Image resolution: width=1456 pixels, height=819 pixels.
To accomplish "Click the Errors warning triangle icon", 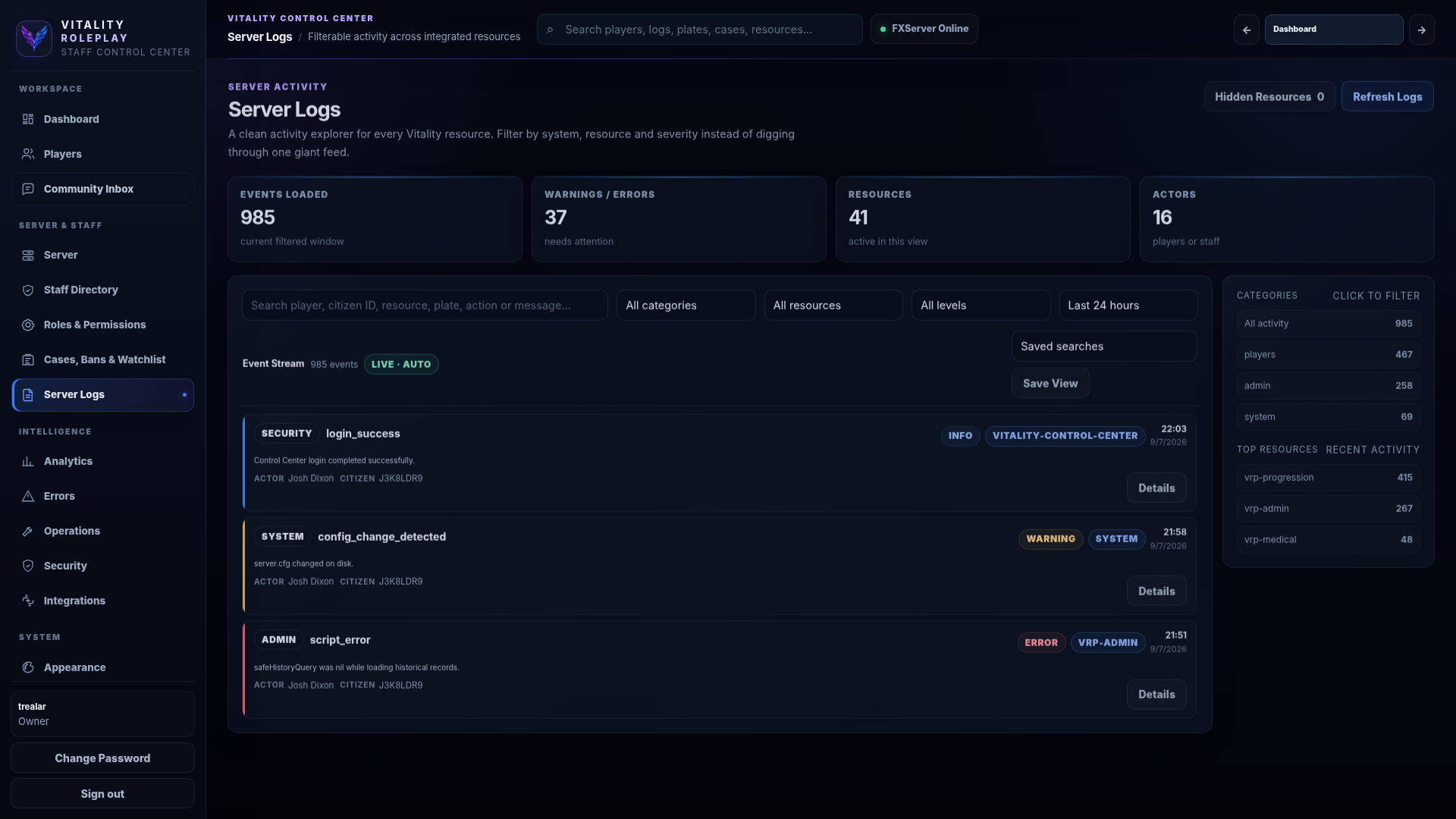I will tap(28, 496).
